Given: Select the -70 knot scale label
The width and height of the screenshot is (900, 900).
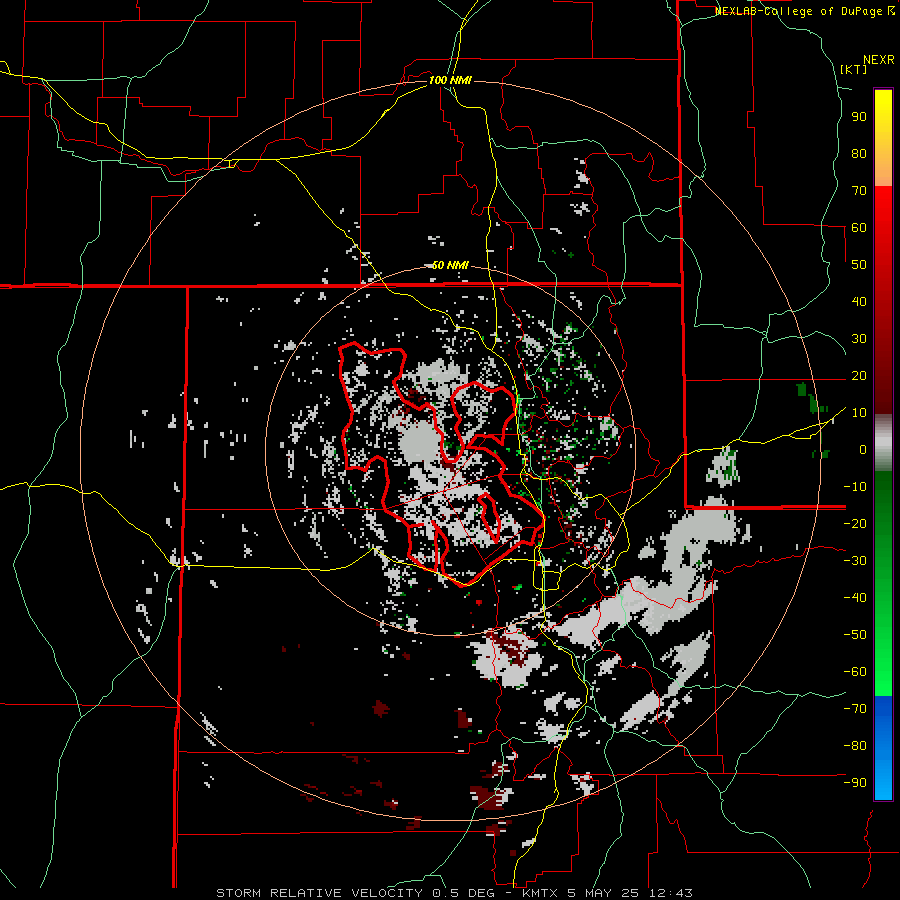Looking at the screenshot, I should (x=855, y=709).
